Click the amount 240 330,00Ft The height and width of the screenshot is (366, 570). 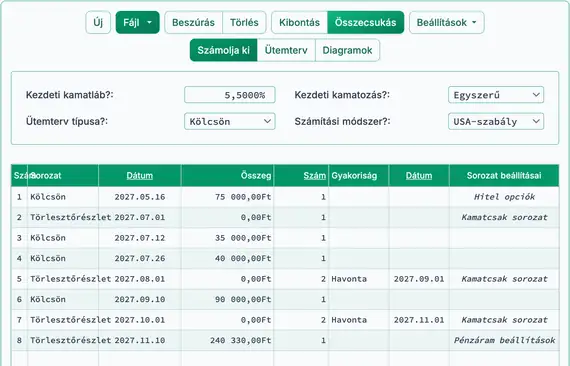pyautogui.click(x=241, y=341)
